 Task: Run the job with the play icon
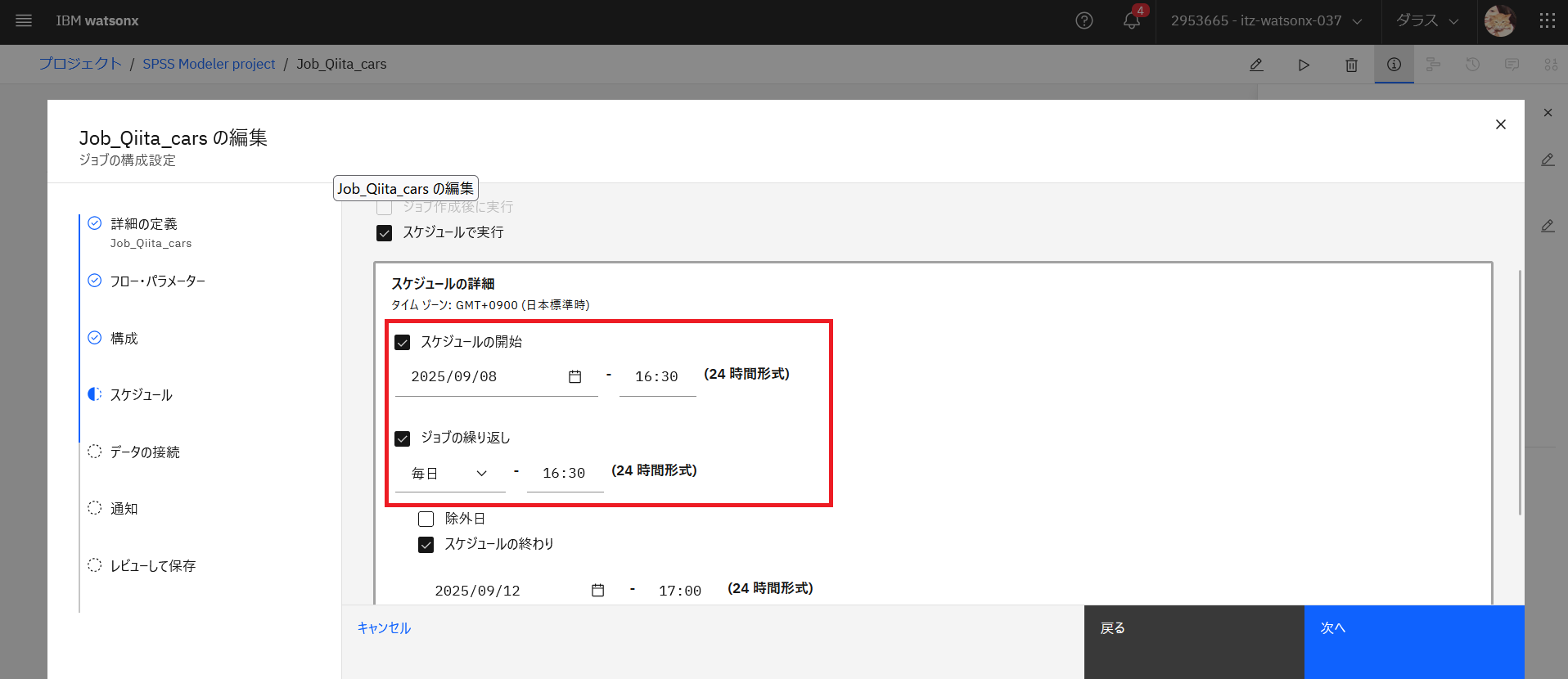pyautogui.click(x=1304, y=65)
